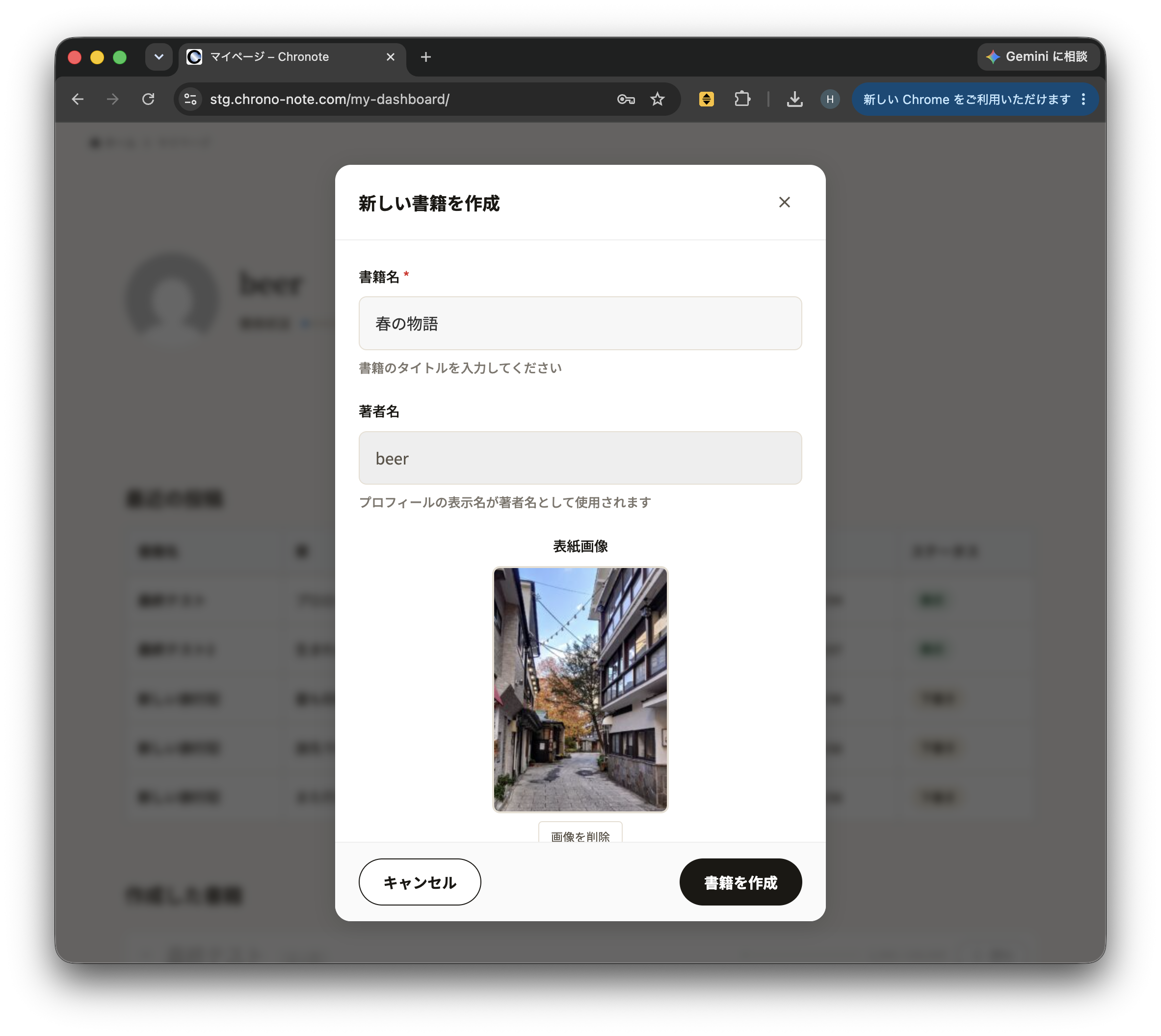The width and height of the screenshot is (1161, 1036).
Task: Click the address bar URL
Action: pyautogui.click(x=330, y=99)
